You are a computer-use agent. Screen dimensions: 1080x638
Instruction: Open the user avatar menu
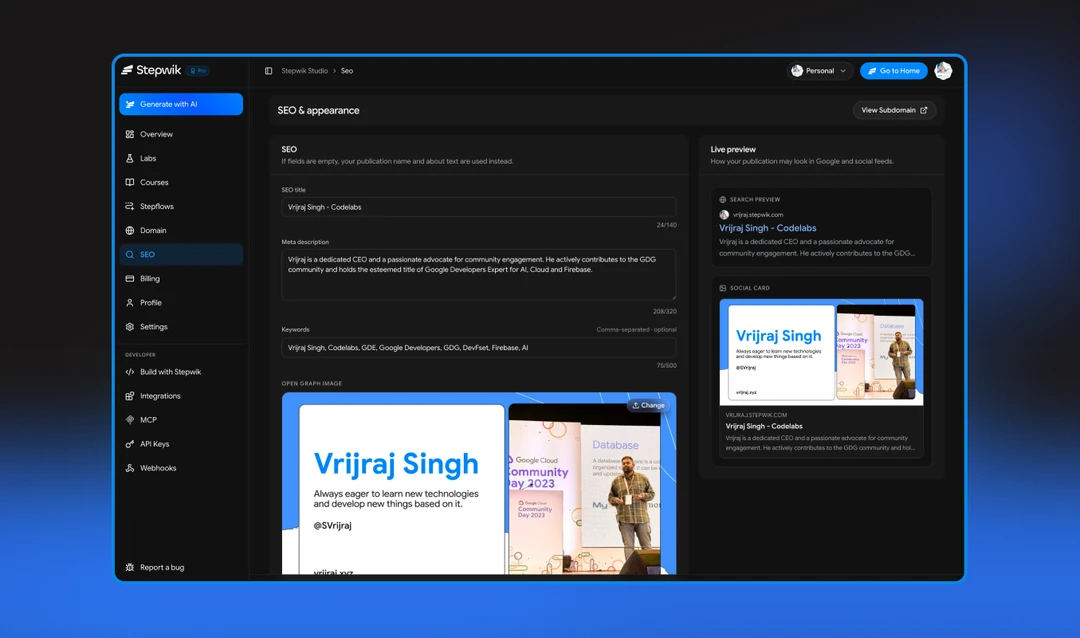[x=943, y=70]
